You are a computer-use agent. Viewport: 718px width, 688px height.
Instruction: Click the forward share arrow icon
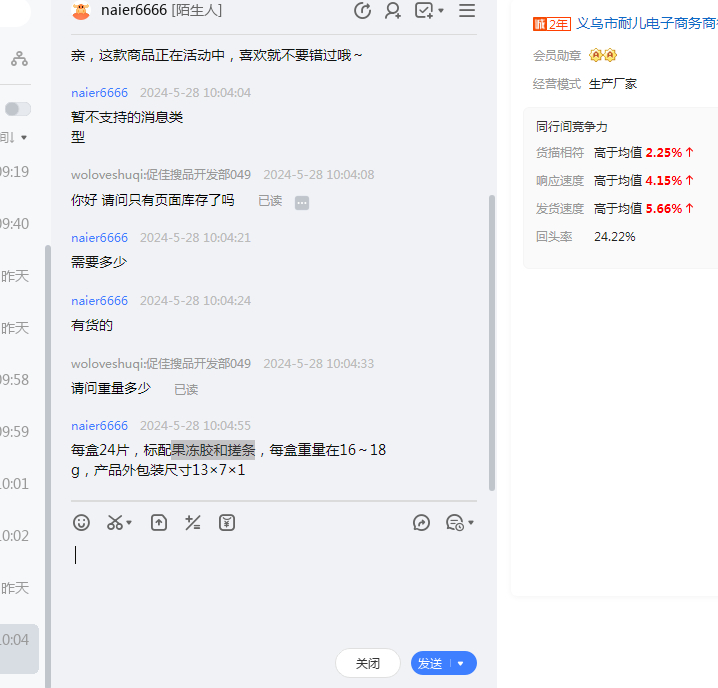[x=421, y=522]
